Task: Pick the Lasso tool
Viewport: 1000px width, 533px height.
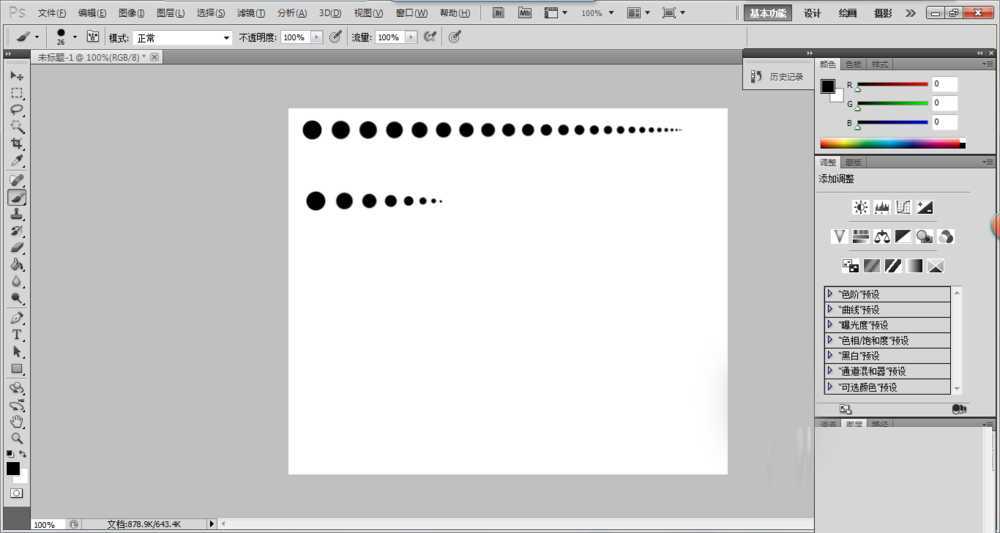Action: pyautogui.click(x=17, y=110)
